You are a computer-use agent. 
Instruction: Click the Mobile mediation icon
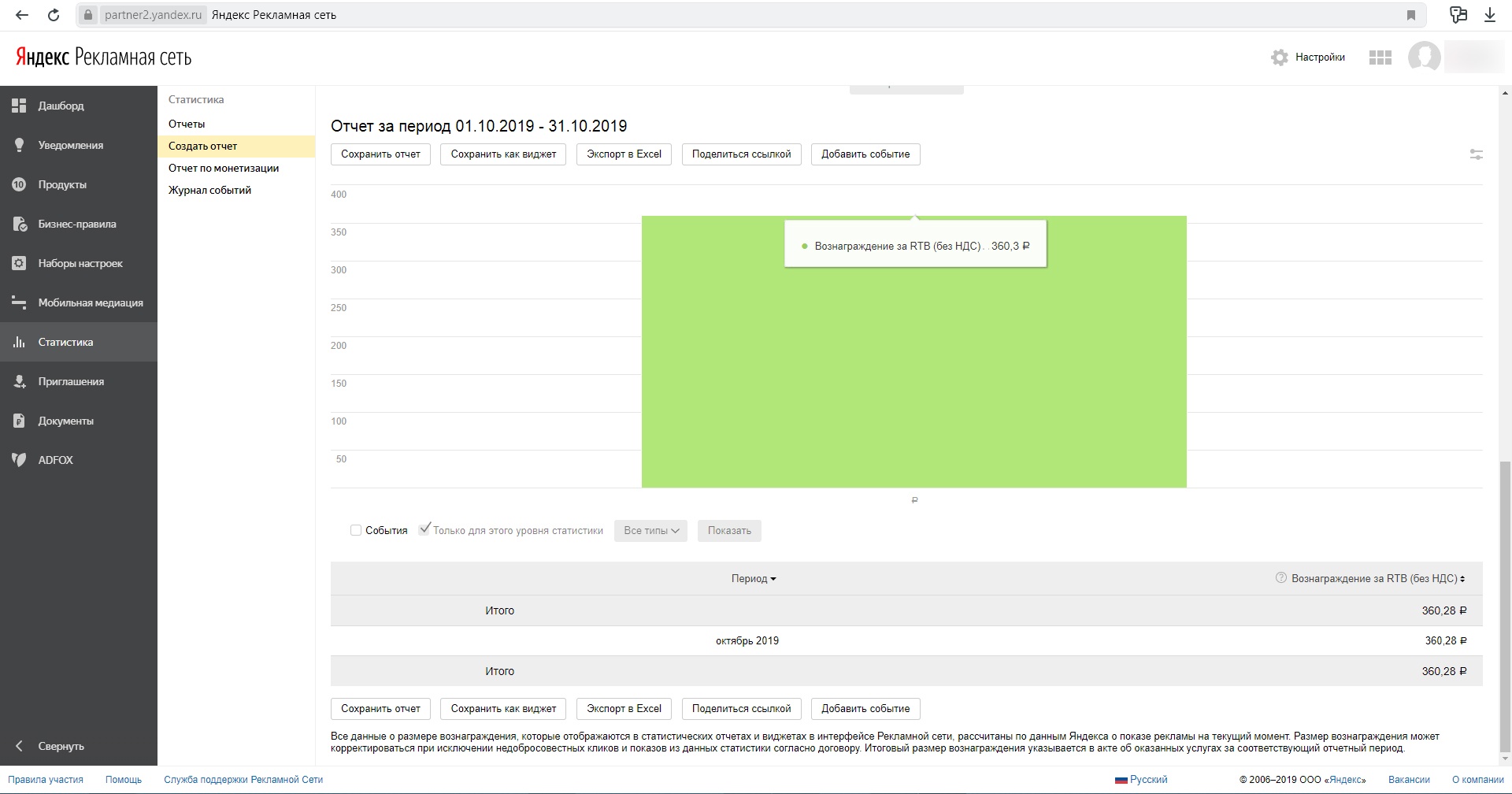tap(19, 302)
